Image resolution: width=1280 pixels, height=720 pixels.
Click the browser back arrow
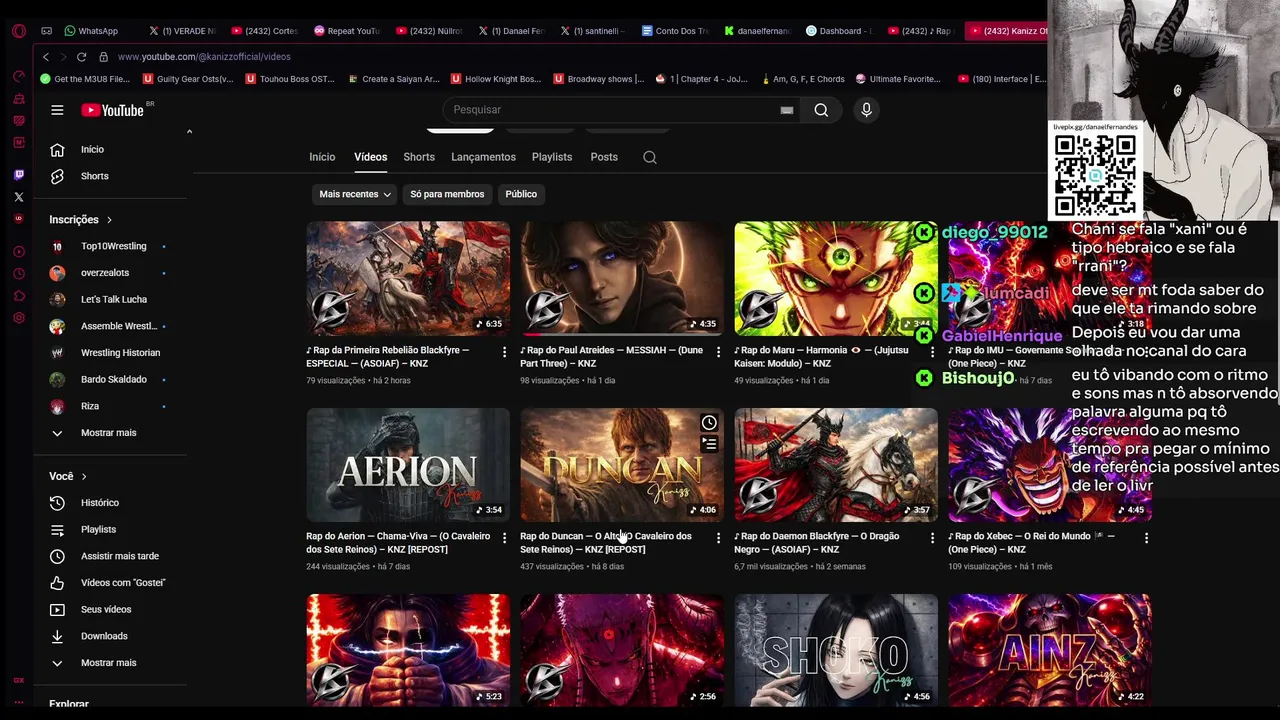coord(46,57)
